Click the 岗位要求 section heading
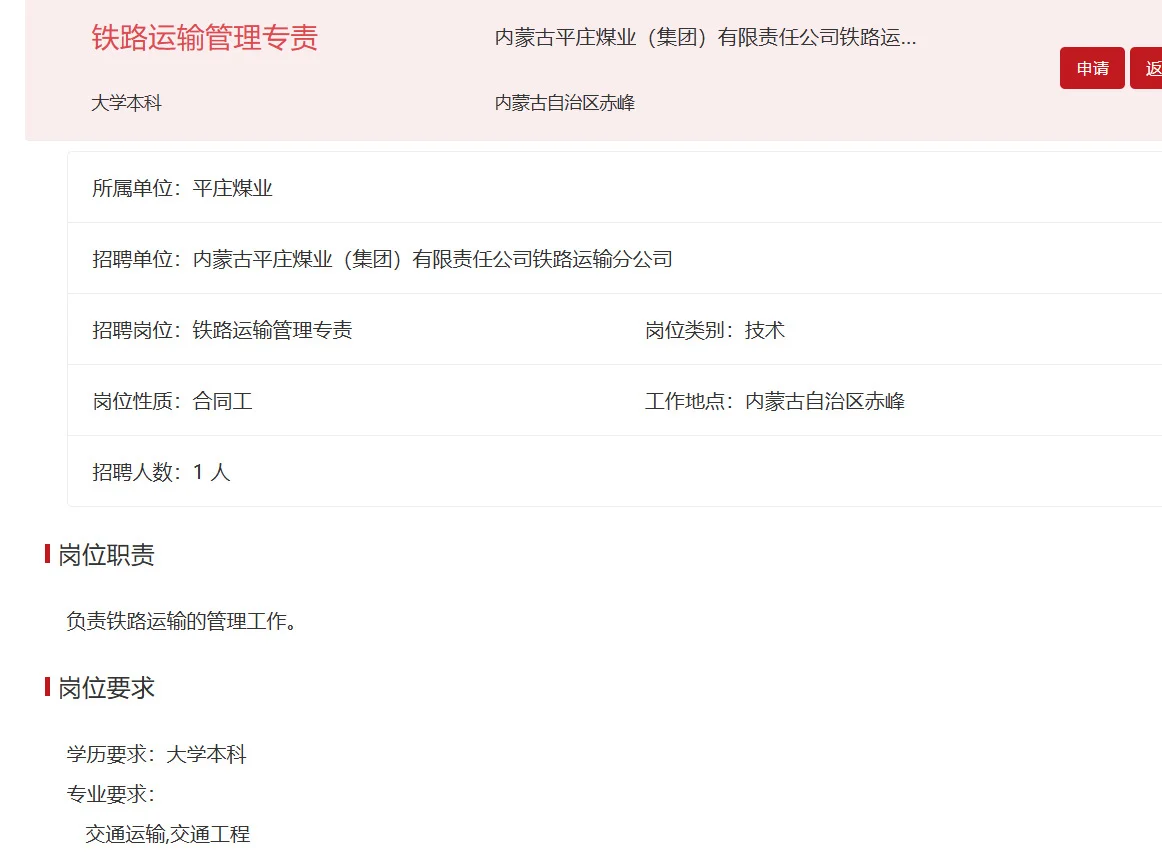This screenshot has width=1162, height=856. (x=106, y=688)
